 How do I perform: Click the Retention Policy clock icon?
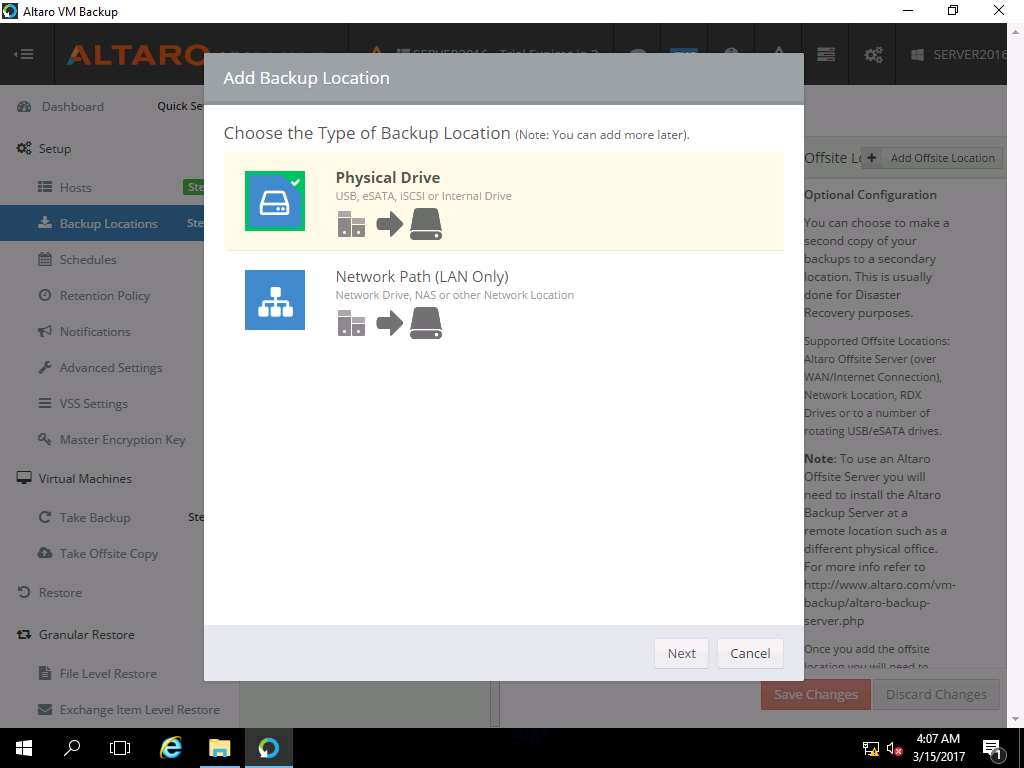click(45, 295)
